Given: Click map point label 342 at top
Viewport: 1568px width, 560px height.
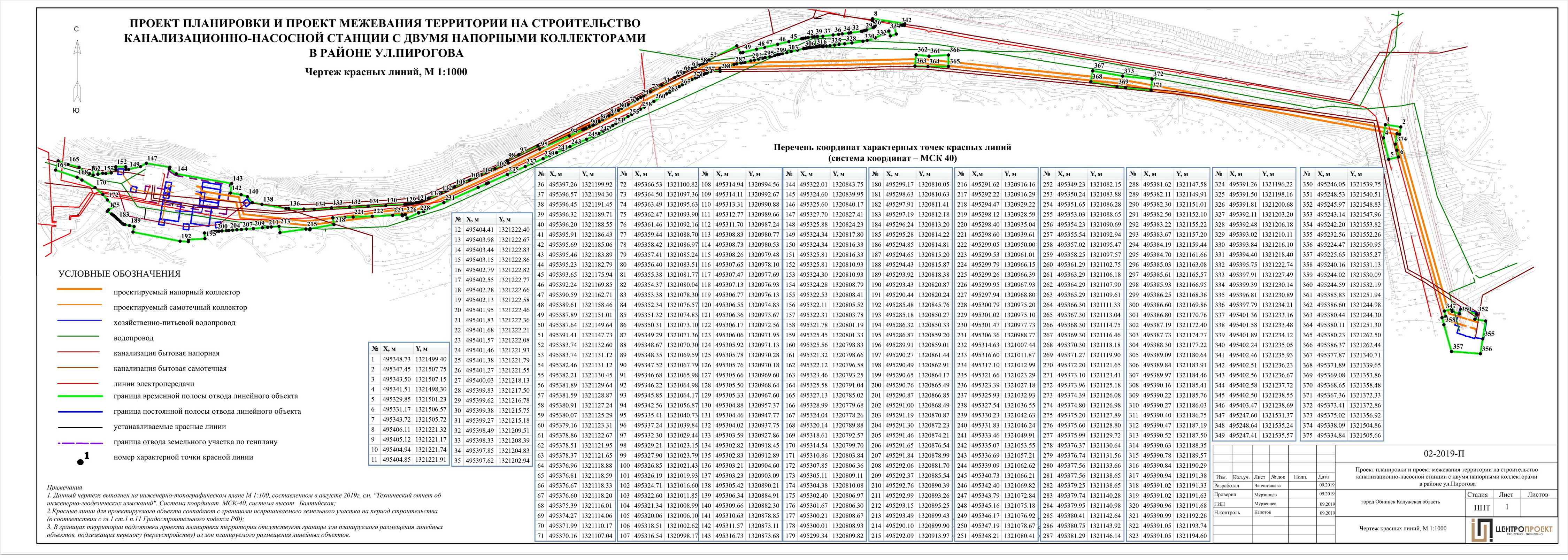Looking at the screenshot, I should click(906, 21).
